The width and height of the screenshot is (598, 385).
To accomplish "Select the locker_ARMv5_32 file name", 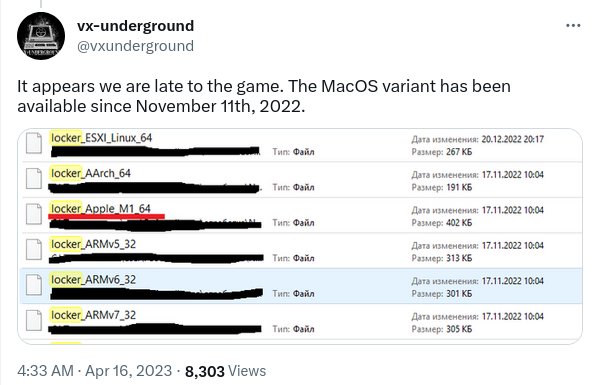I will click(x=93, y=244).
